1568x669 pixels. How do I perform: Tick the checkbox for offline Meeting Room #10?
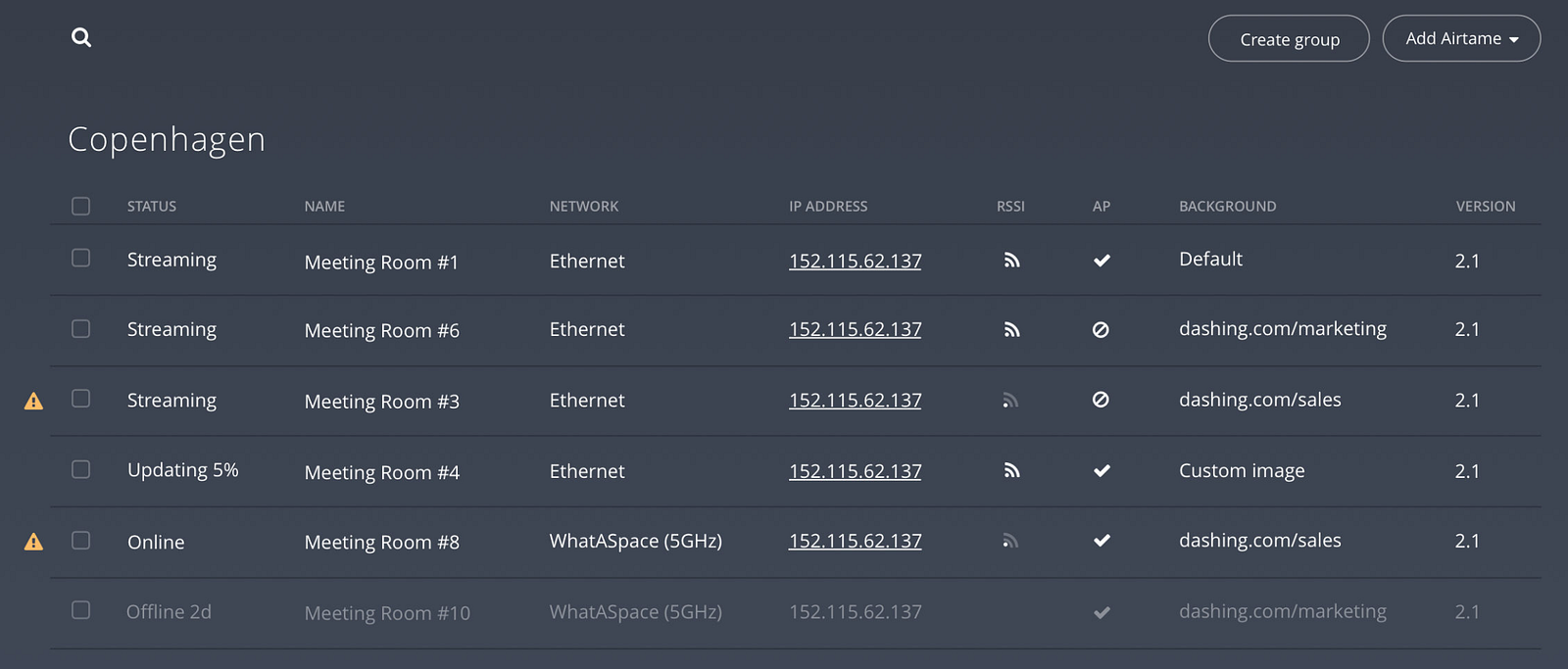pyautogui.click(x=80, y=610)
